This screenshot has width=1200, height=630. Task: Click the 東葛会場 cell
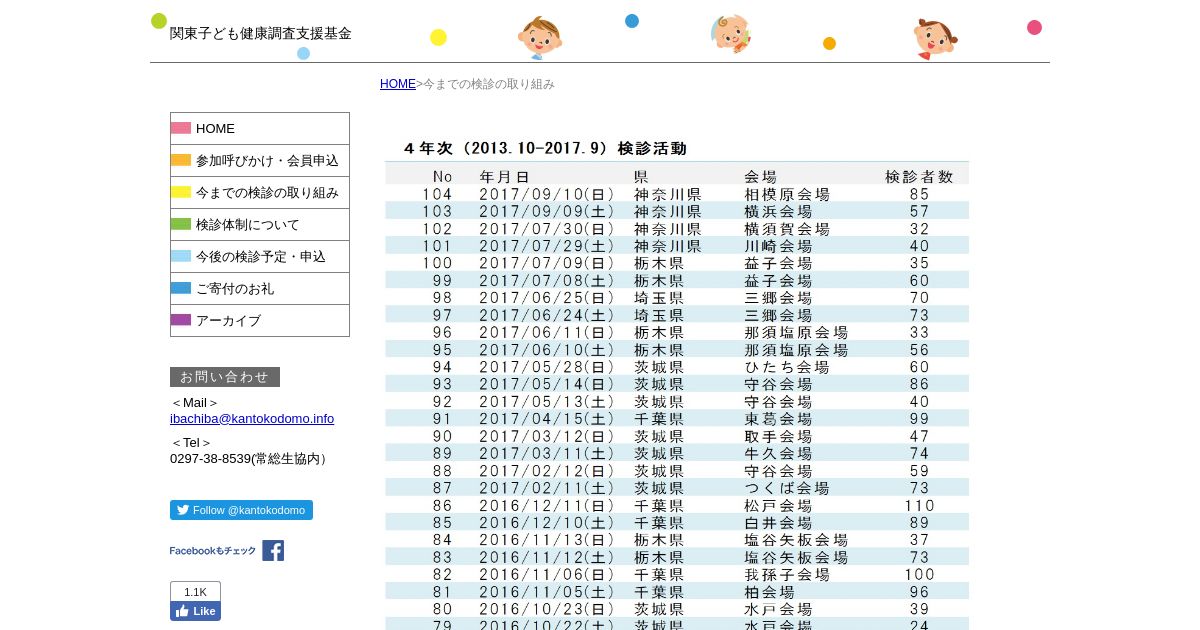click(x=778, y=419)
